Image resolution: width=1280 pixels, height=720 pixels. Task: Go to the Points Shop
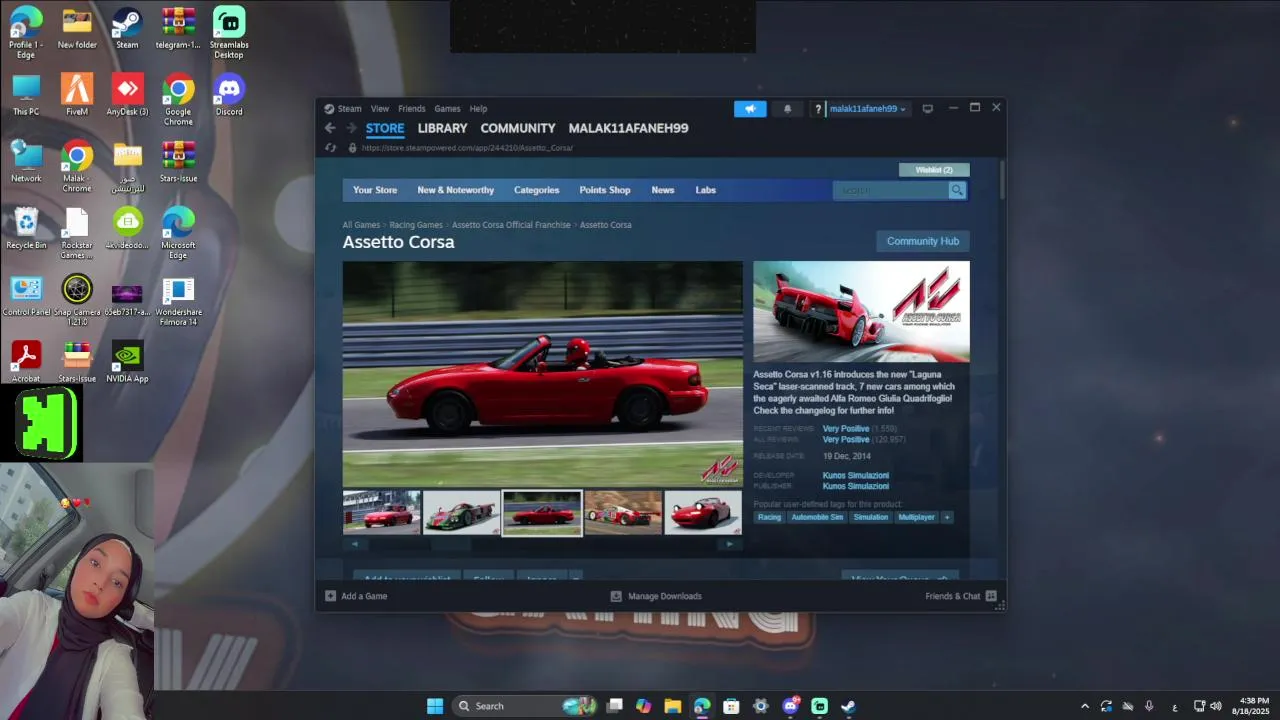click(x=605, y=190)
